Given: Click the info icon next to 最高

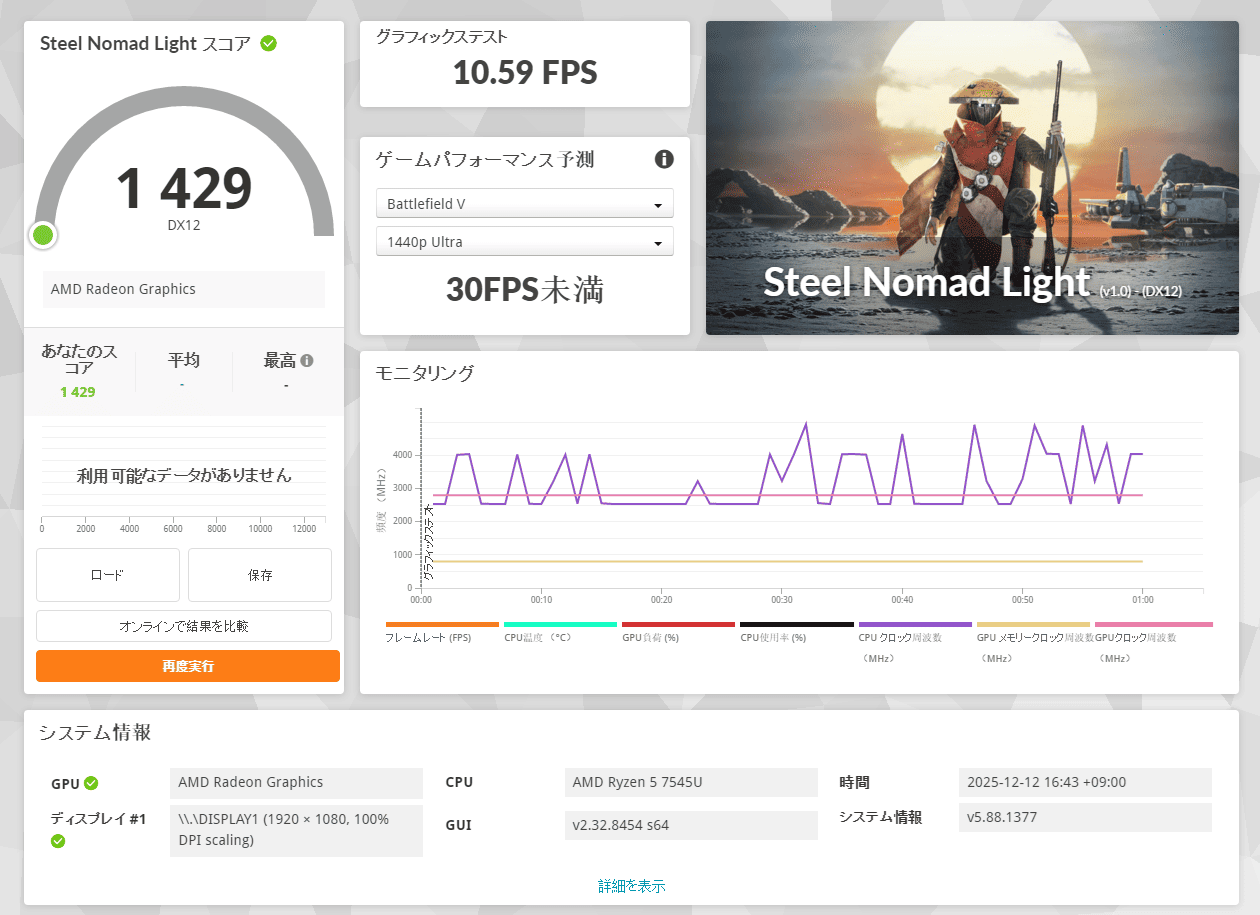Looking at the screenshot, I should [x=307, y=361].
